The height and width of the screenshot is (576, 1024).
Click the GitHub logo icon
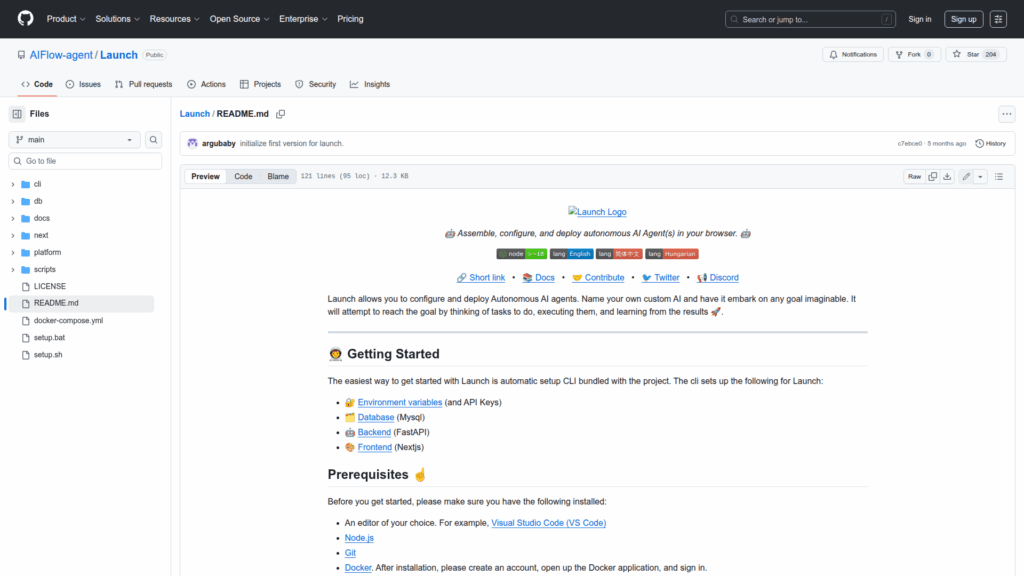tap(25, 19)
